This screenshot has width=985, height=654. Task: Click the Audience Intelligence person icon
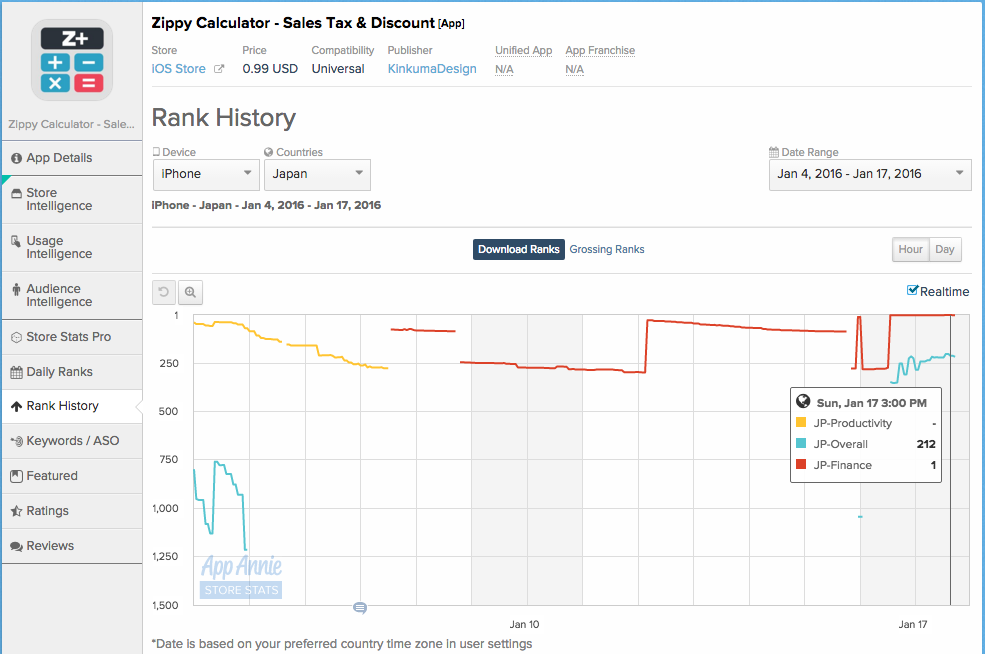coord(16,290)
